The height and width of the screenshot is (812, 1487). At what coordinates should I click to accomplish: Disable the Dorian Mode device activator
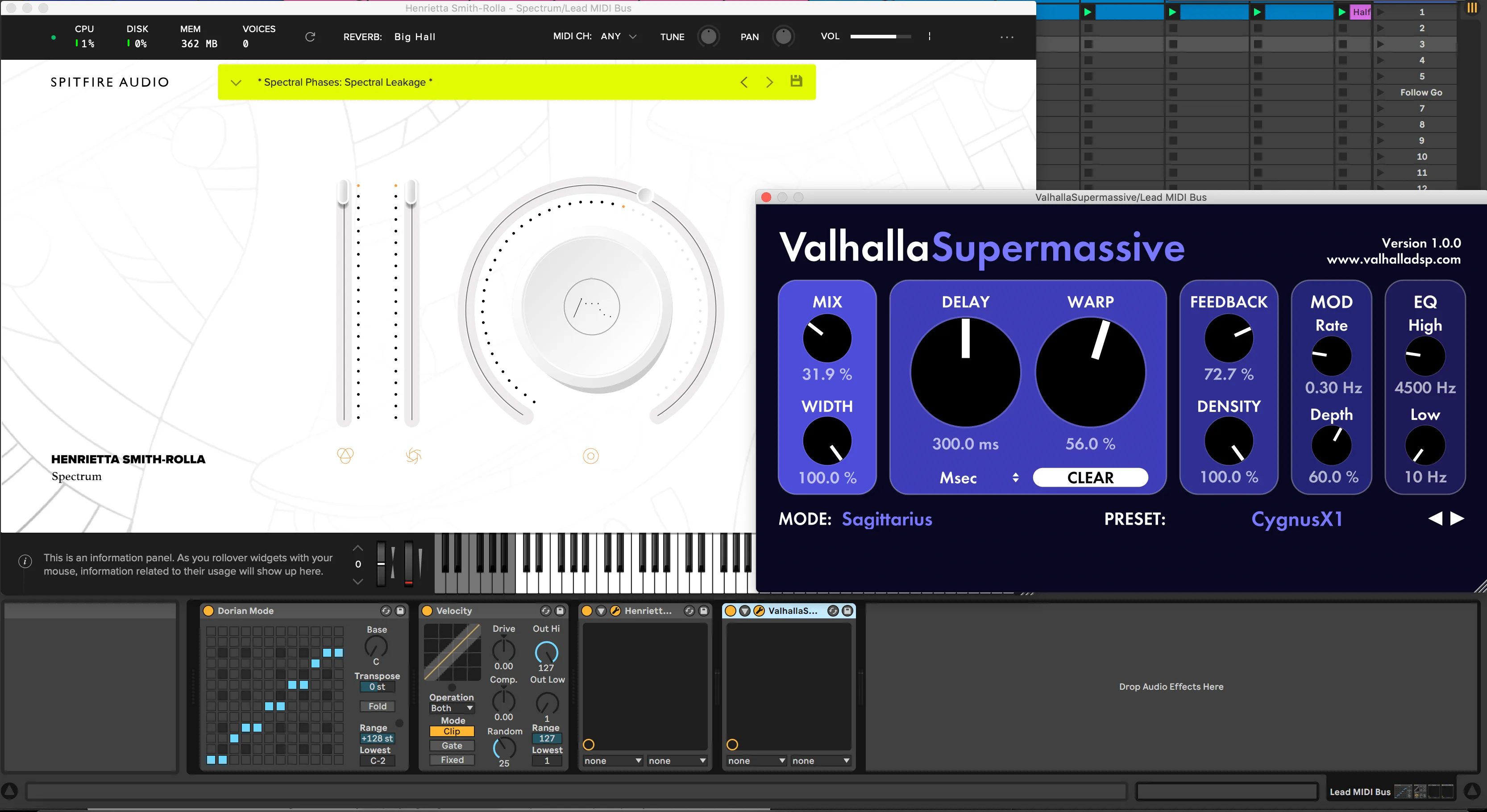208,611
